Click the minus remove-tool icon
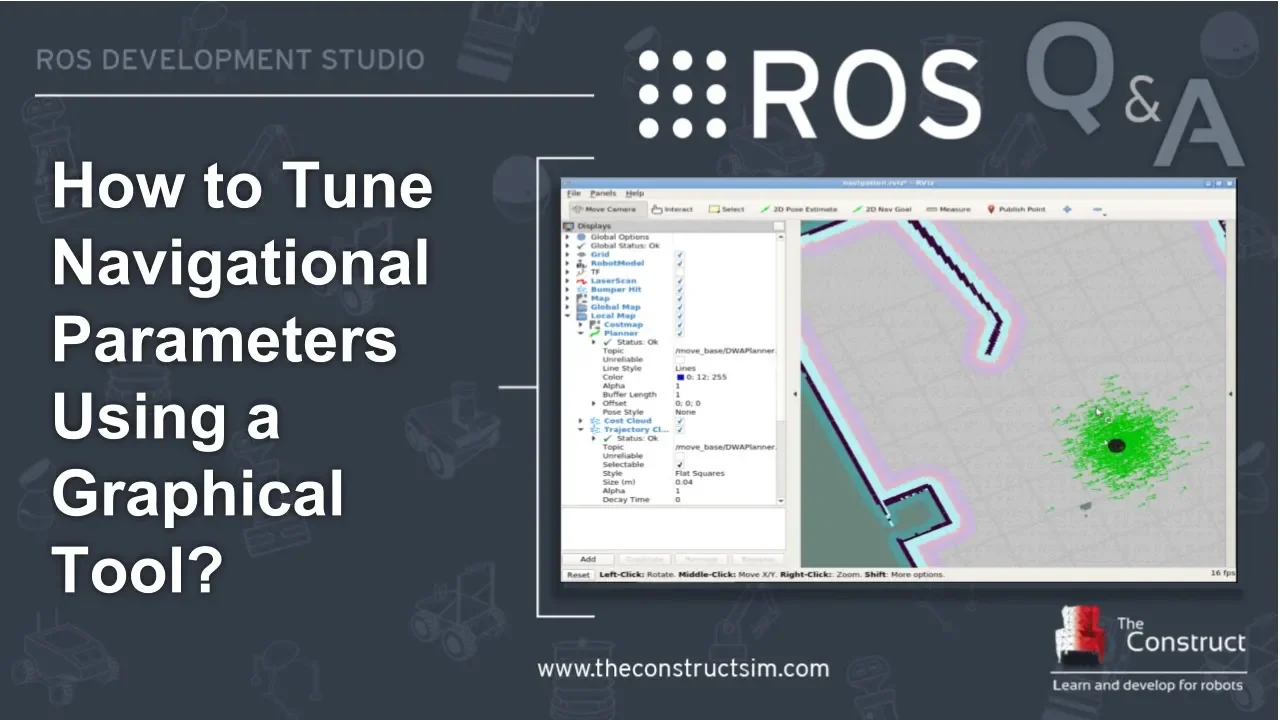This screenshot has width=1280, height=720. tap(1097, 210)
